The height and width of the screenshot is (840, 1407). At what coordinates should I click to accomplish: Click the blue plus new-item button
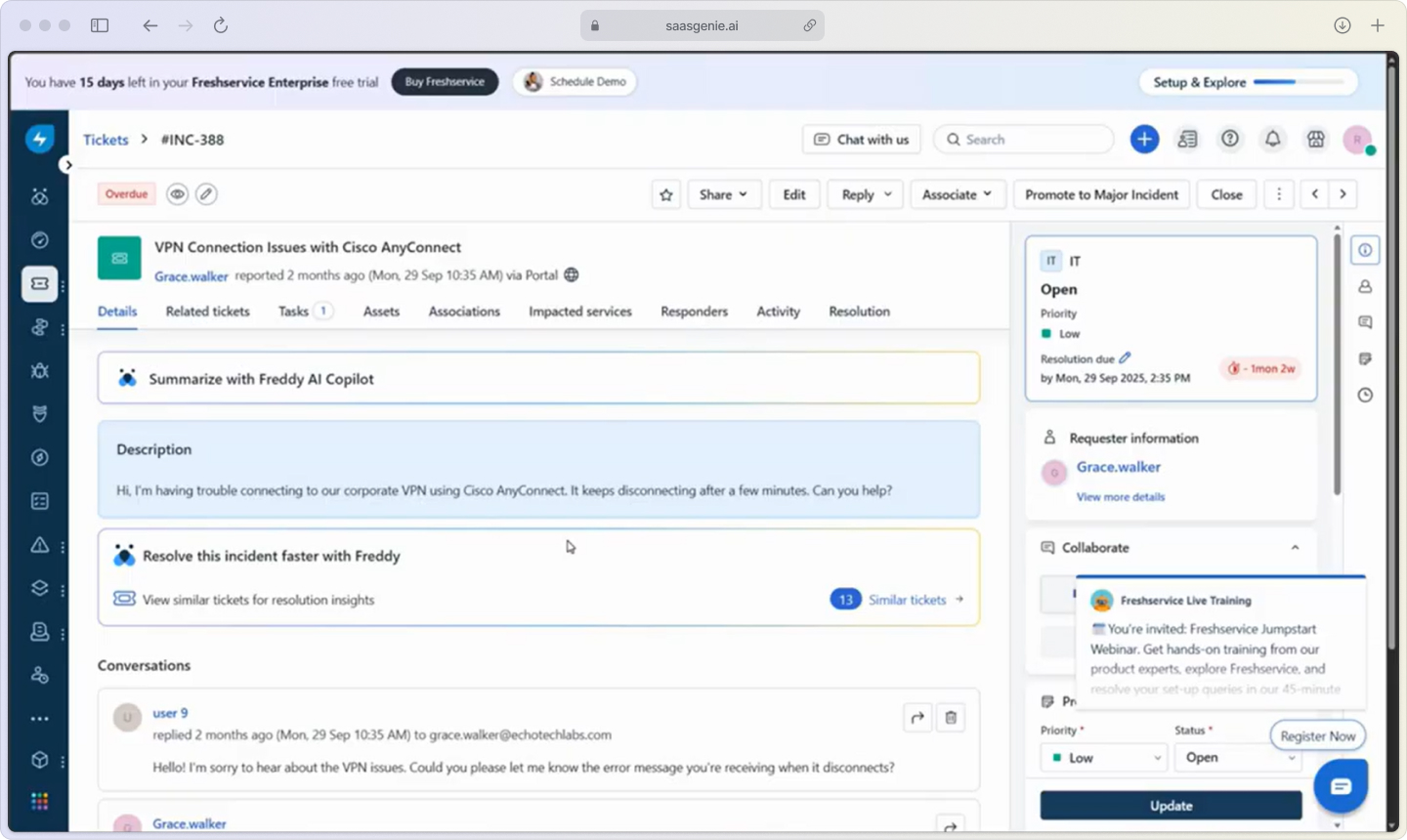coord(1144,140)
